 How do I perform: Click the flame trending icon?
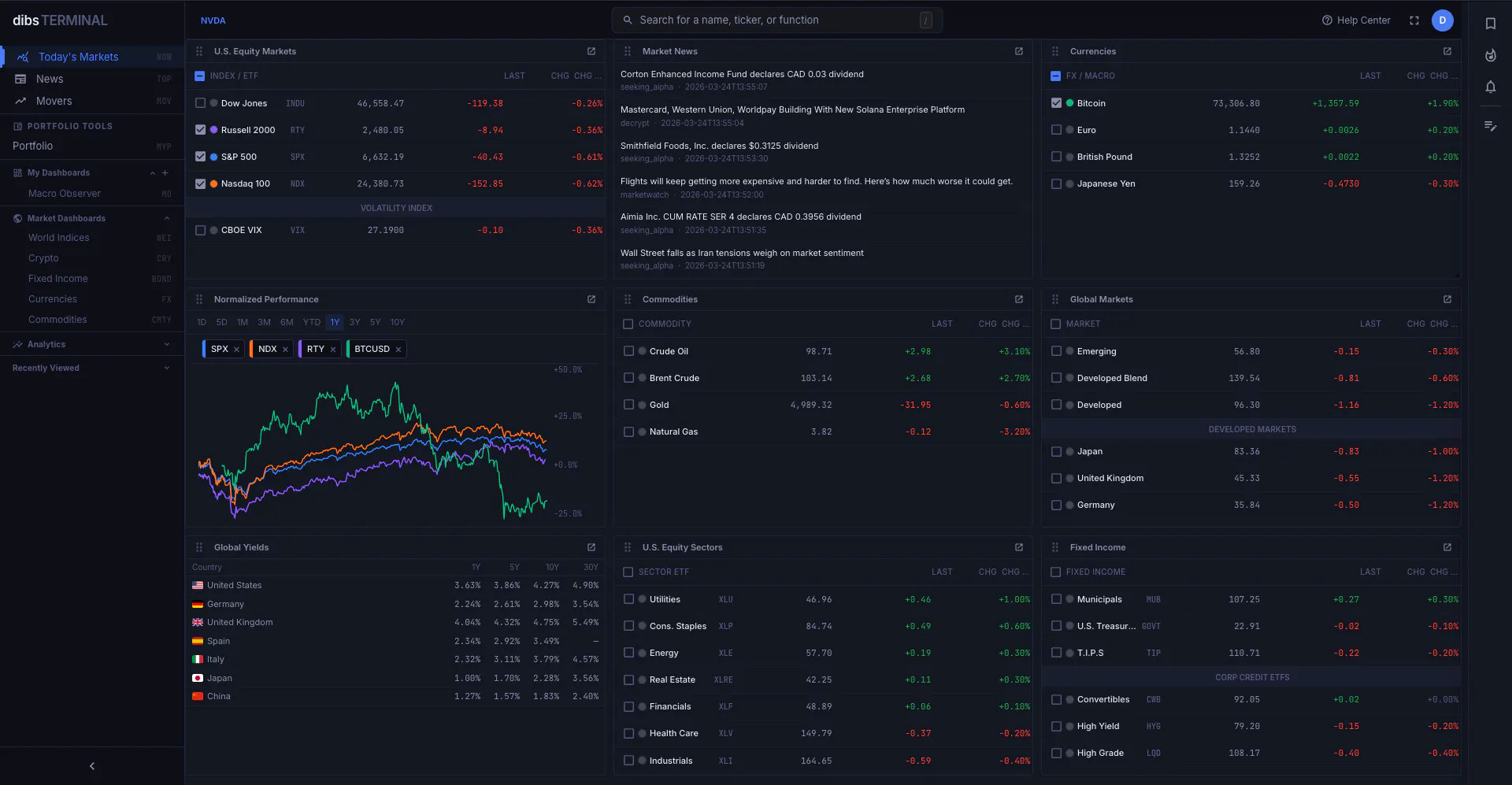[1490, 55]
